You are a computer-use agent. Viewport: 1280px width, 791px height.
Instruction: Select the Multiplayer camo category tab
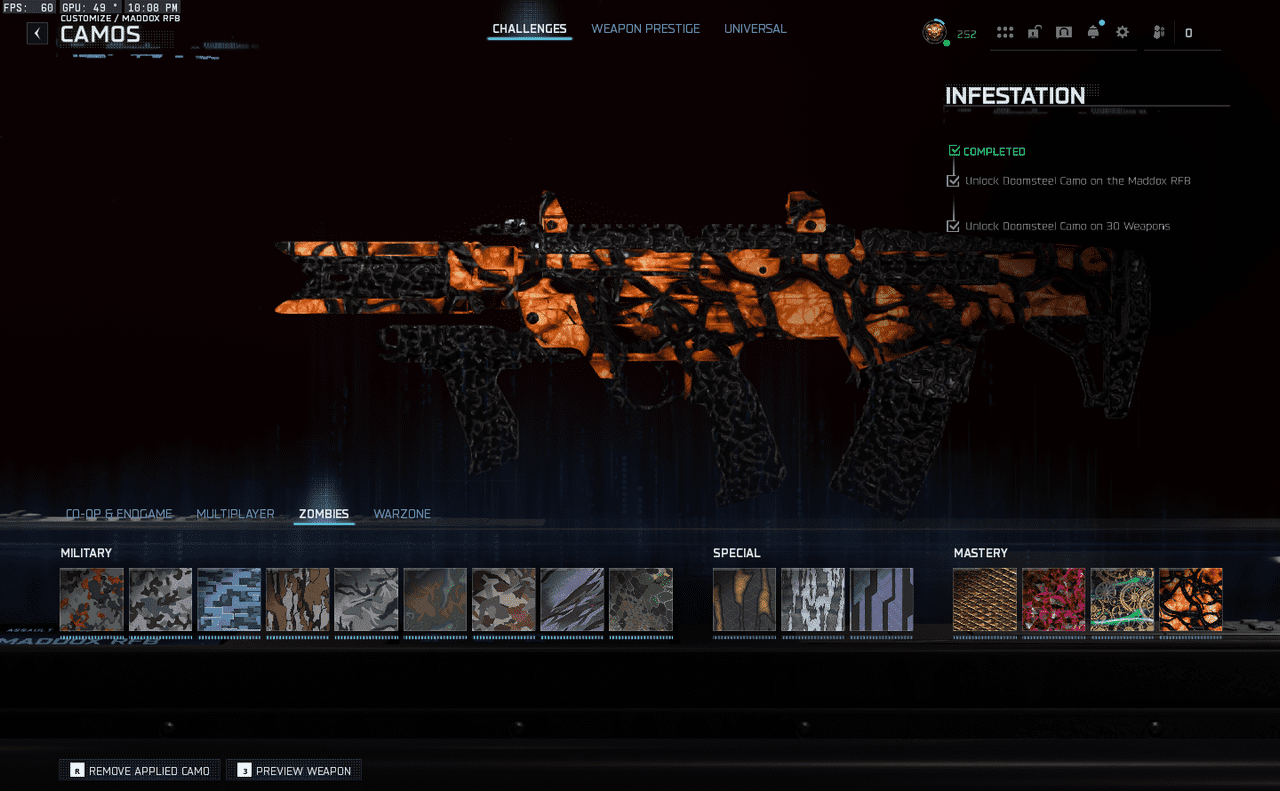click(235, 514)
